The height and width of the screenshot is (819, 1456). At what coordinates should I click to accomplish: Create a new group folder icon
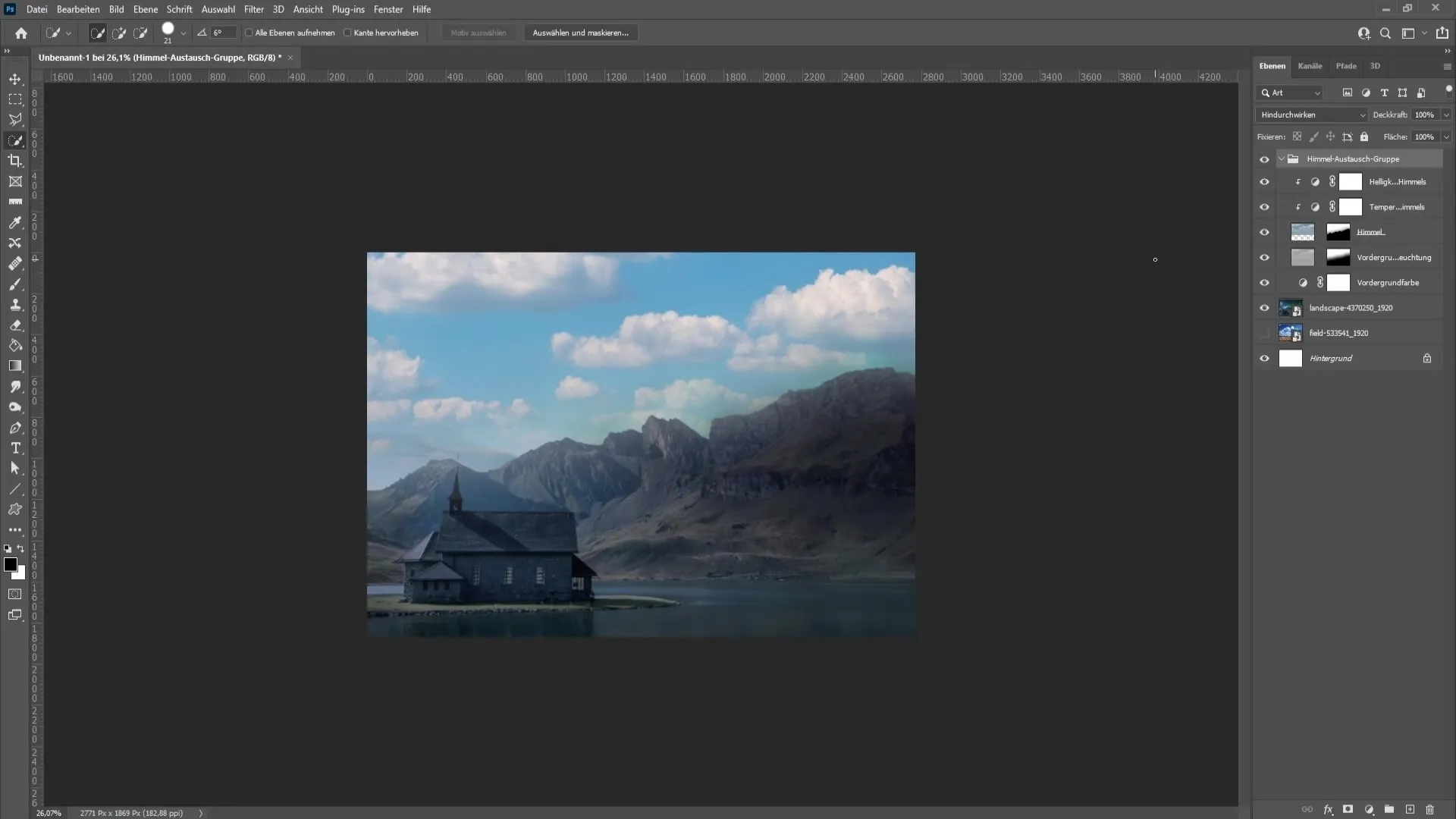1389,810
